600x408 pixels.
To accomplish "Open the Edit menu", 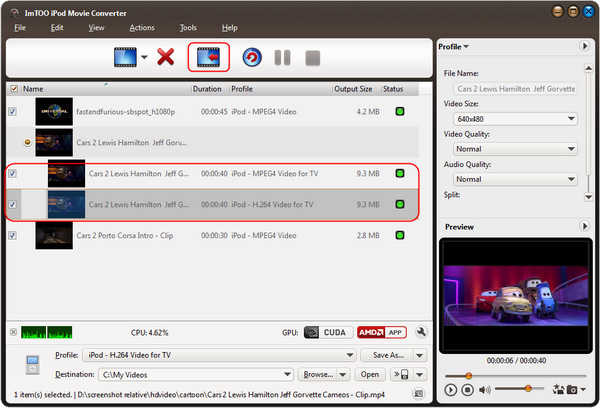I will (57, 28).
